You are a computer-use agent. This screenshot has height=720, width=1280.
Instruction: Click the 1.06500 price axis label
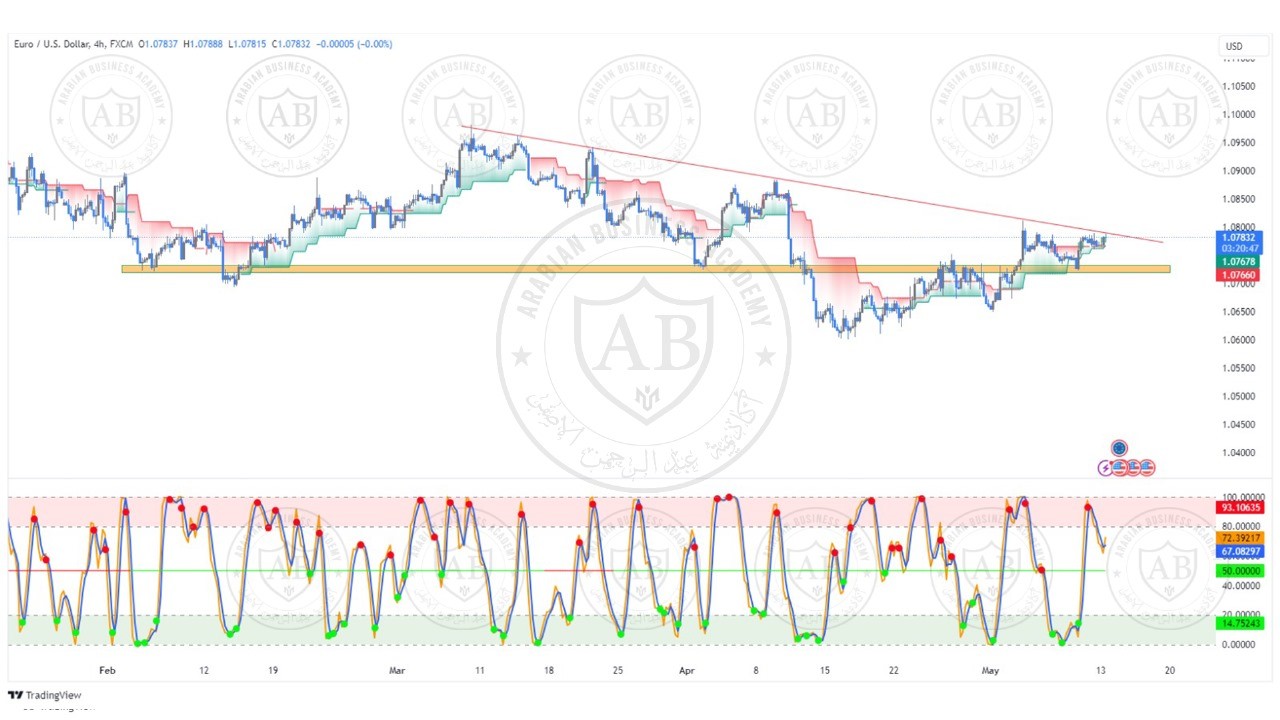1239,312
